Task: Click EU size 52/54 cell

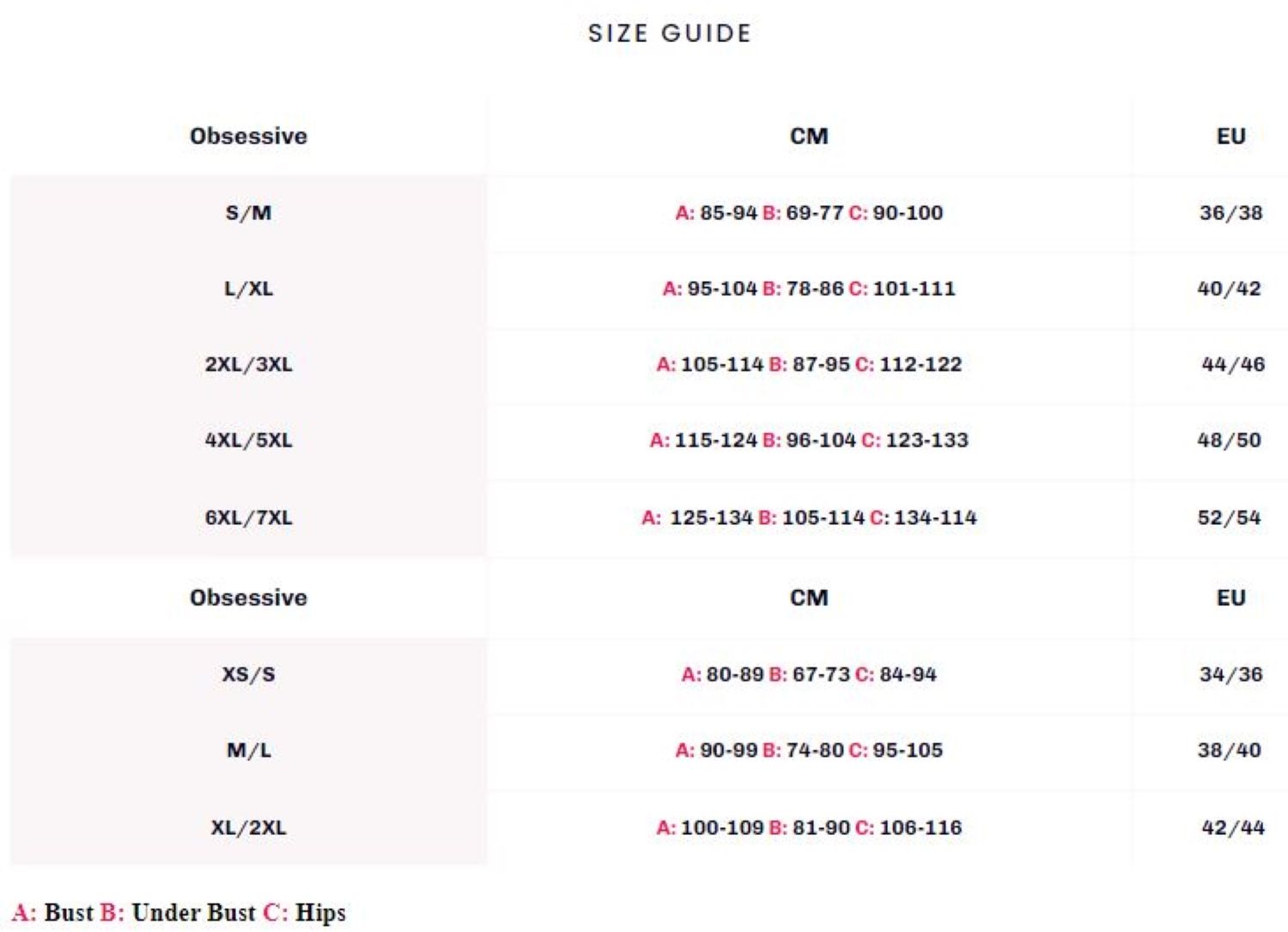Action: pos(1229,518)
